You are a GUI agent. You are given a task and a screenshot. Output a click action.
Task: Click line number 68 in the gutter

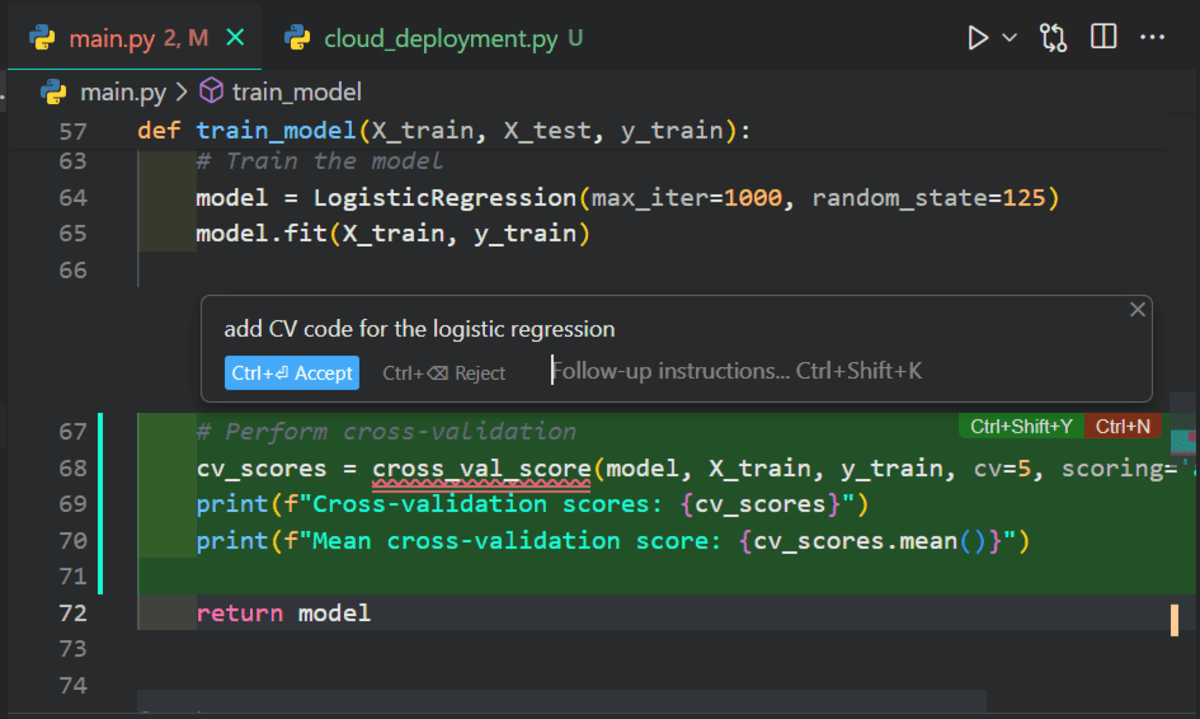click(x=73, y=468)
